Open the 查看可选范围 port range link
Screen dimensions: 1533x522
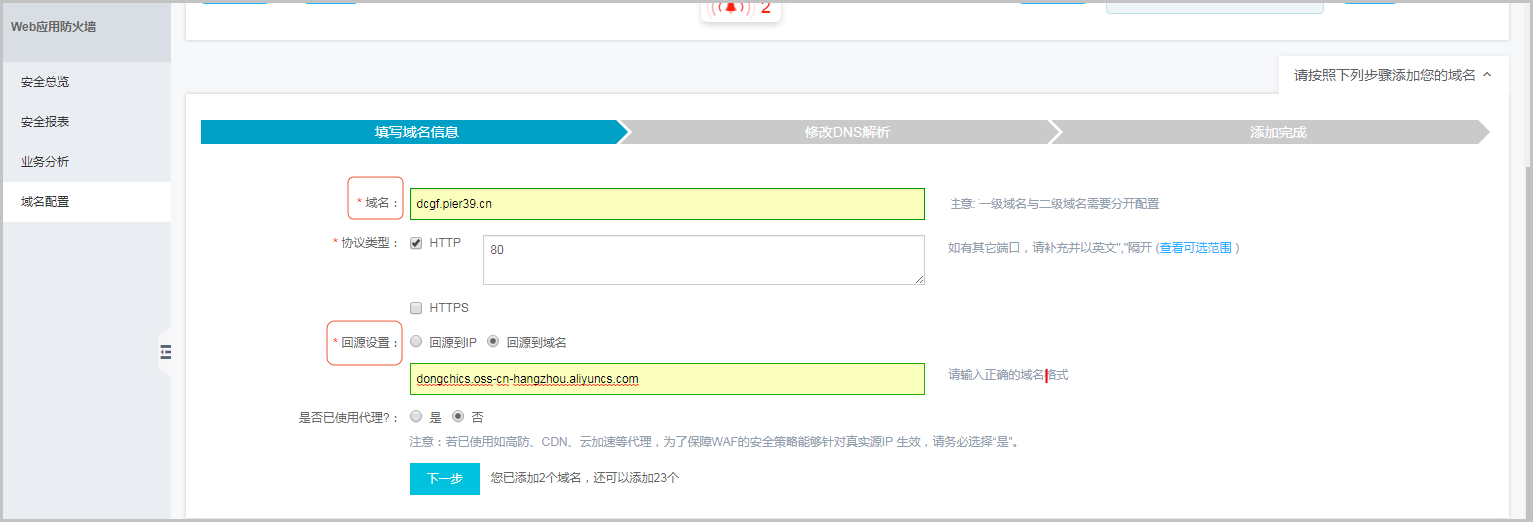pyautogui.click(x=1195, y=248)
